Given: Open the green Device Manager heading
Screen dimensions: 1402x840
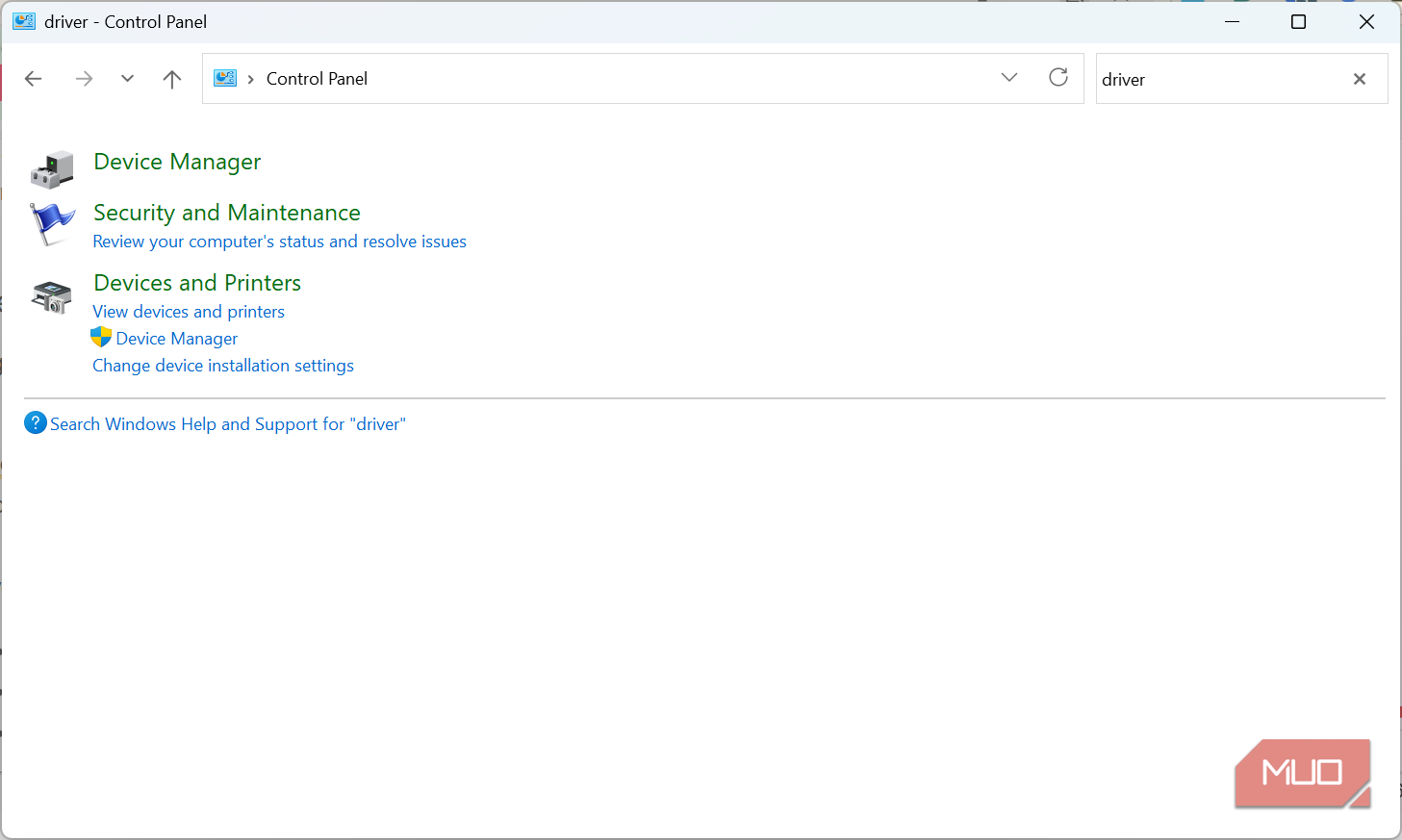Looking at the screenshot, I should click(177, 162).
